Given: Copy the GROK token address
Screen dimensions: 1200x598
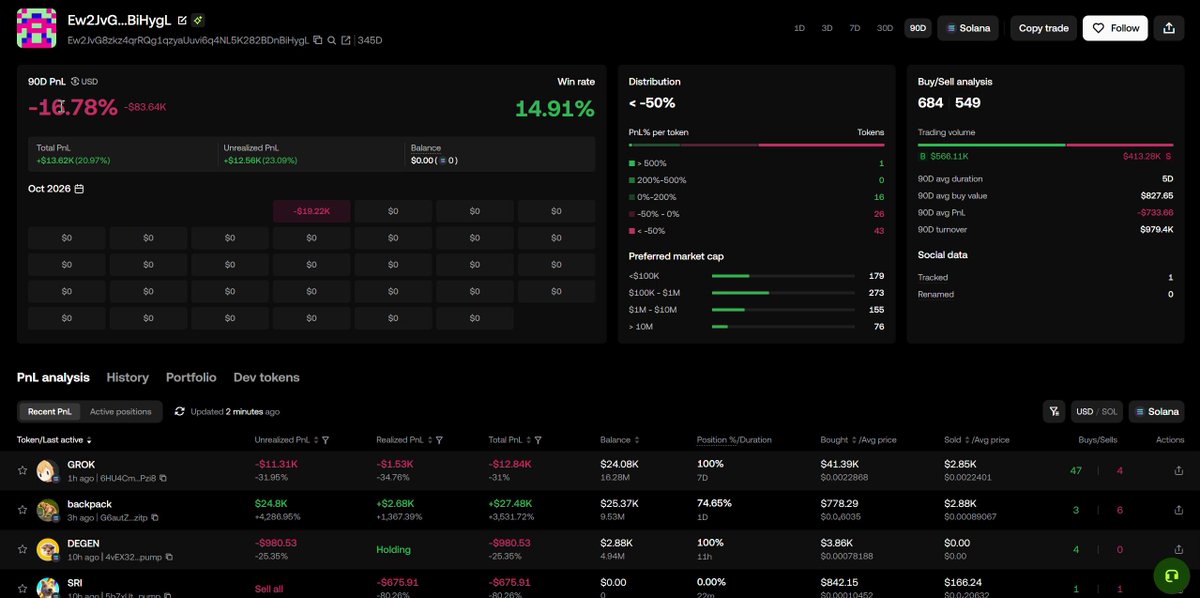Looking at the screenshot, I should (x=162, y=478).
